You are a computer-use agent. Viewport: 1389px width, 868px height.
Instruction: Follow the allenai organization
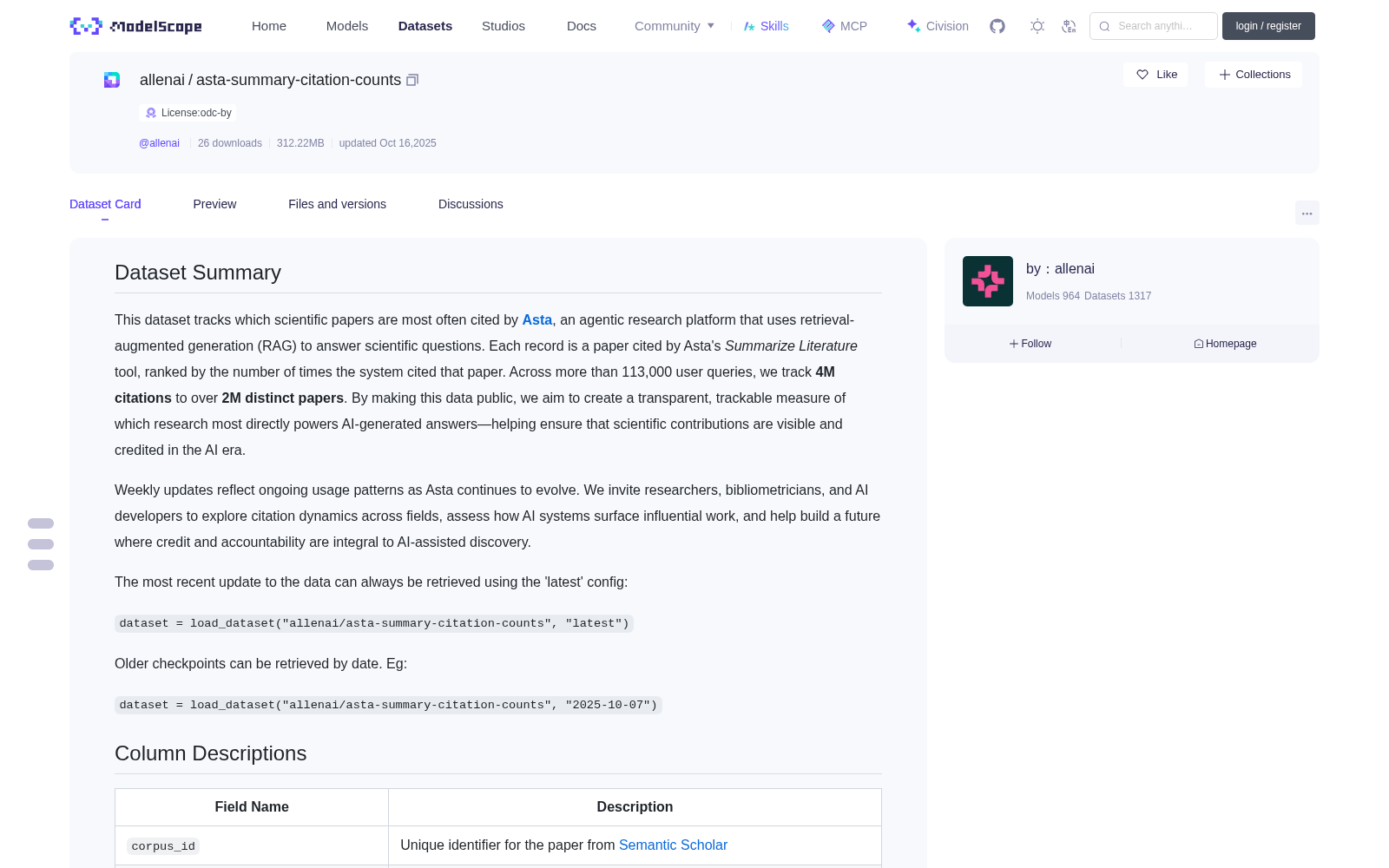pyautogui.click(x=1030, y=344)
